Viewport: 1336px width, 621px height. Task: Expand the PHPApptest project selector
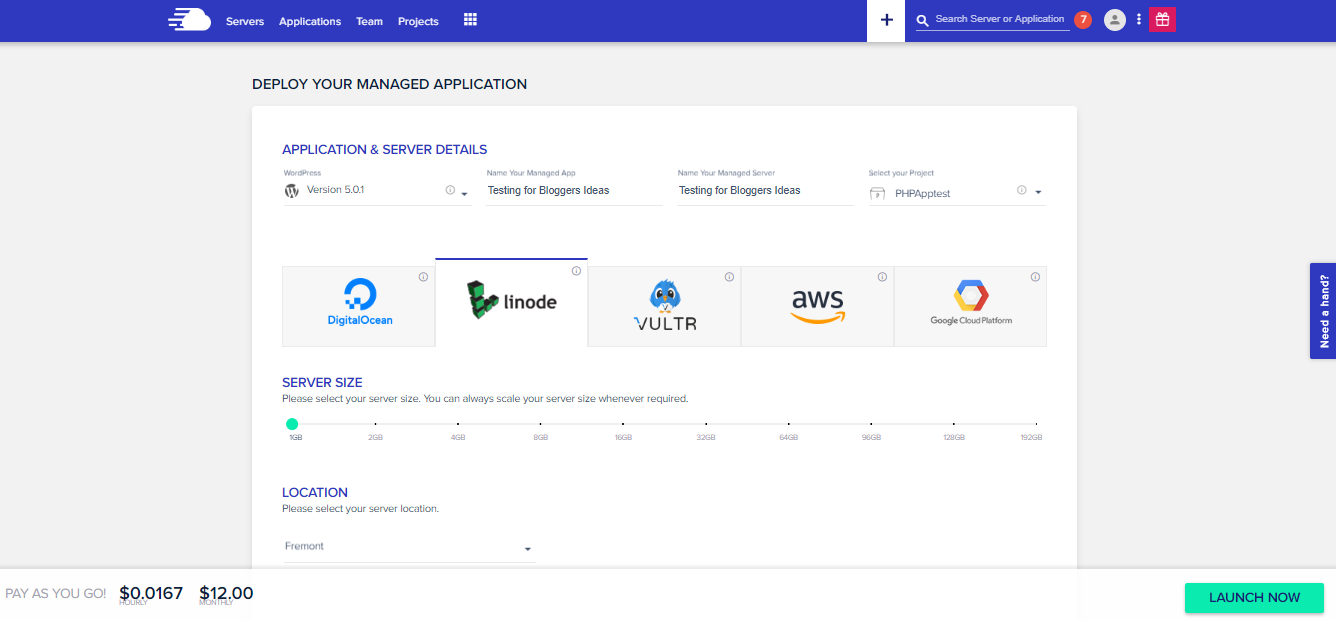pyautogui.click(x=1039, y=191)
